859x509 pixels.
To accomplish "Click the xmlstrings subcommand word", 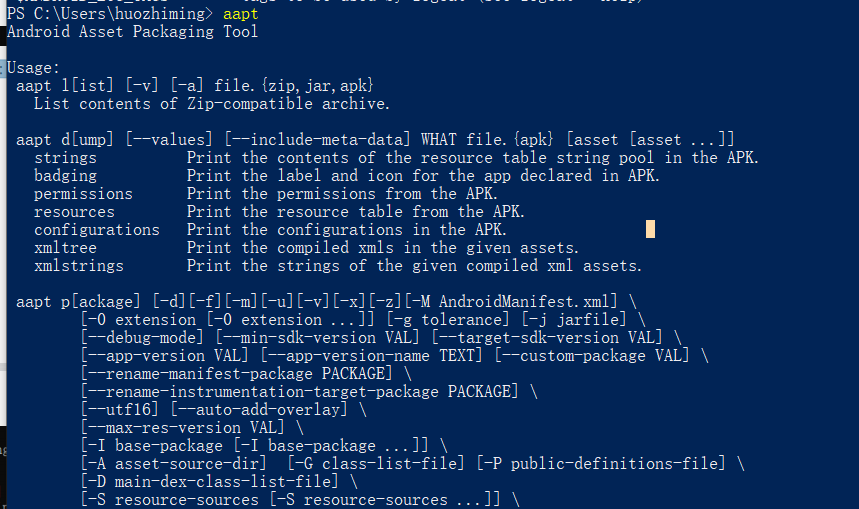I will tap(78, 266).
